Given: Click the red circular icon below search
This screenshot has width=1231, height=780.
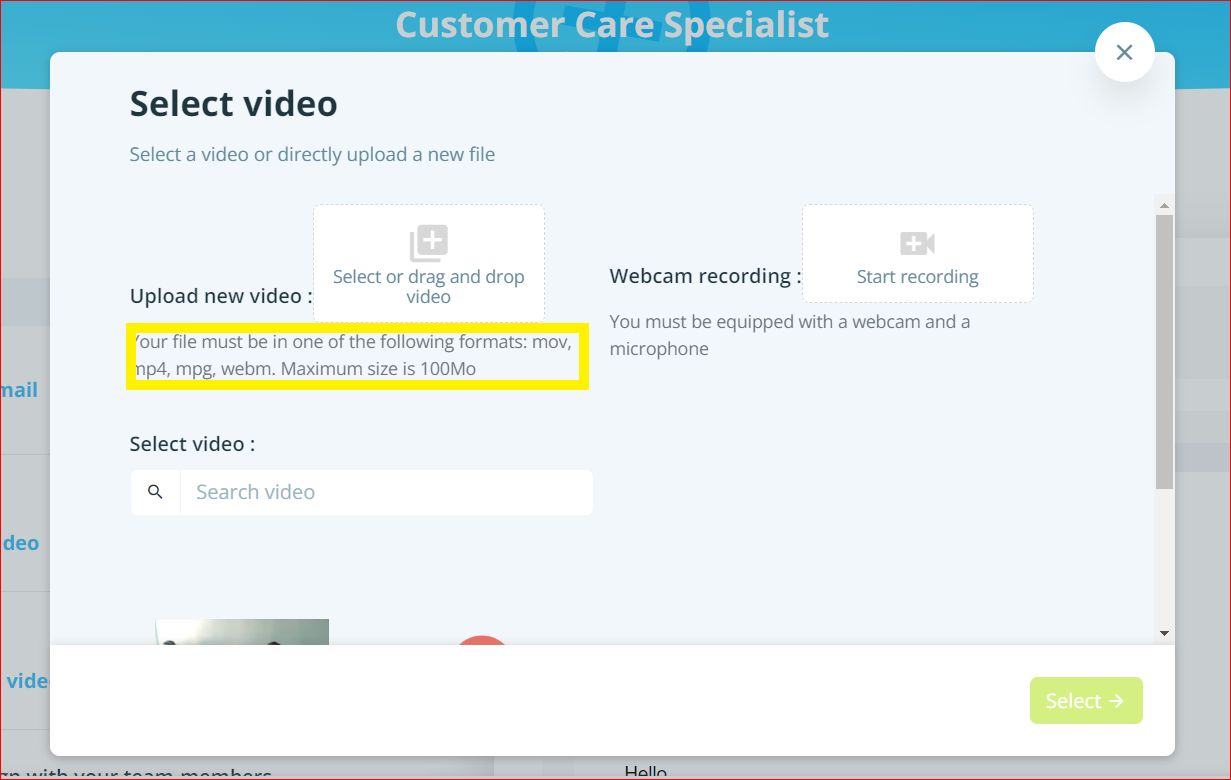Looking at the screenshot, I should pos(481,640).
